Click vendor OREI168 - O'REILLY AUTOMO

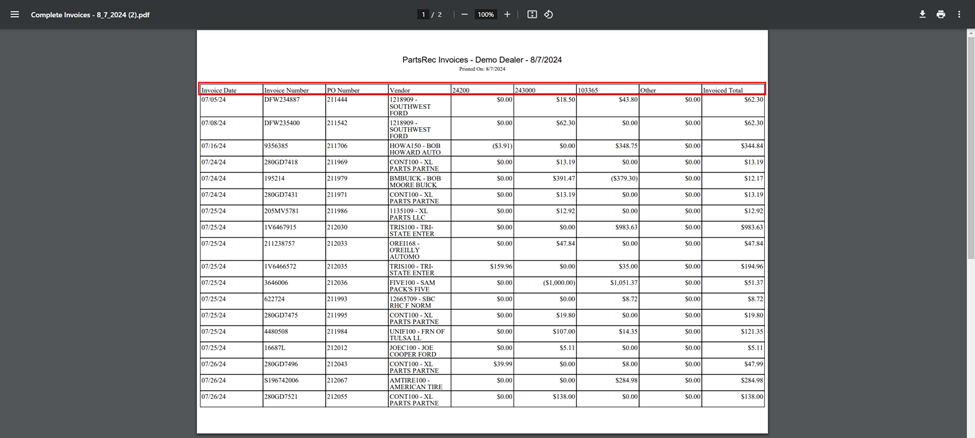click(x=405, y=250)
